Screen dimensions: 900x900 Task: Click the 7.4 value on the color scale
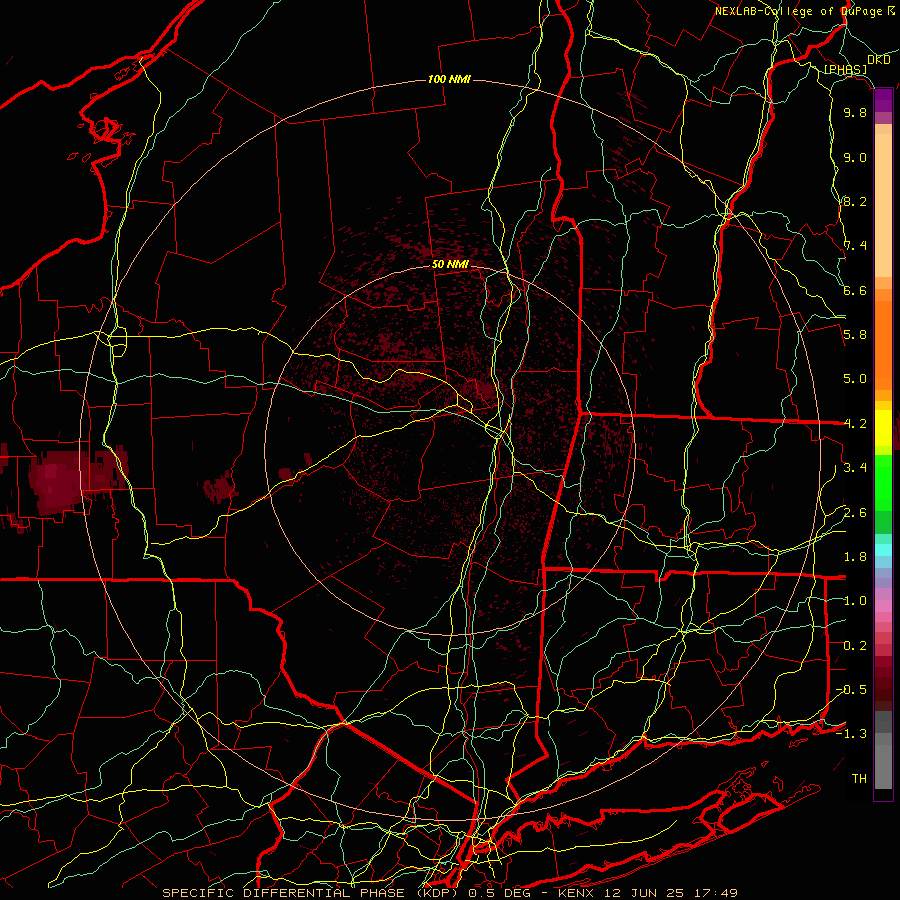coord(855,246)
